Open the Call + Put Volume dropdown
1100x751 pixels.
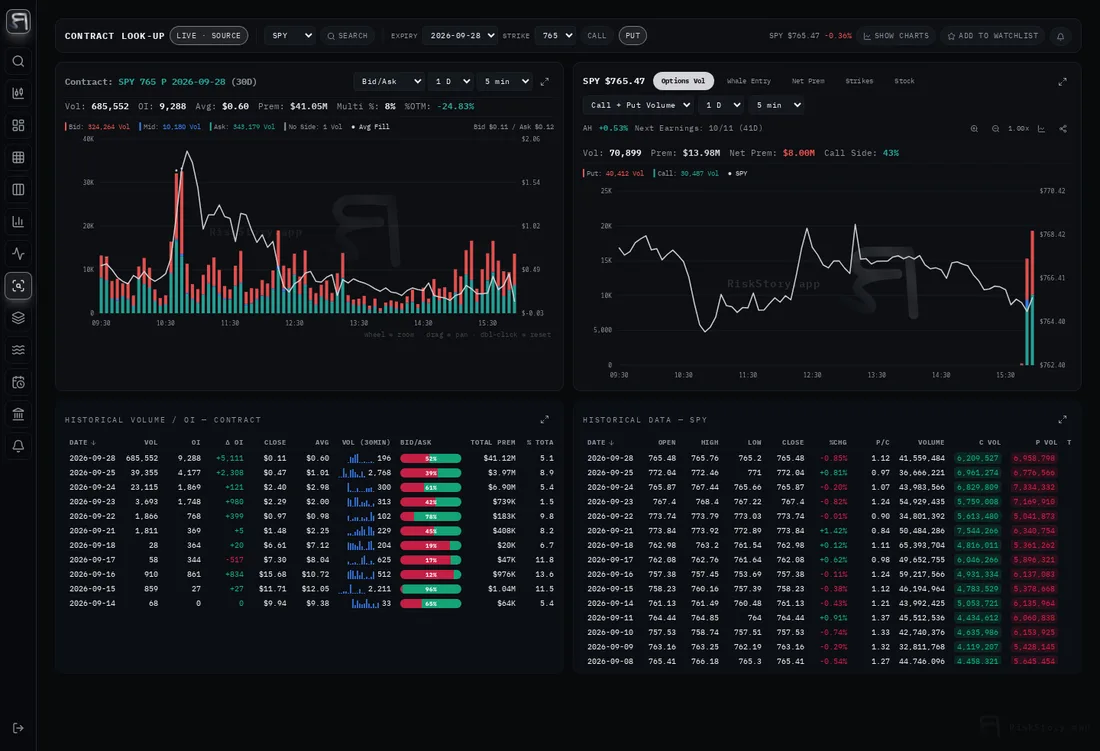pos(638,105)
